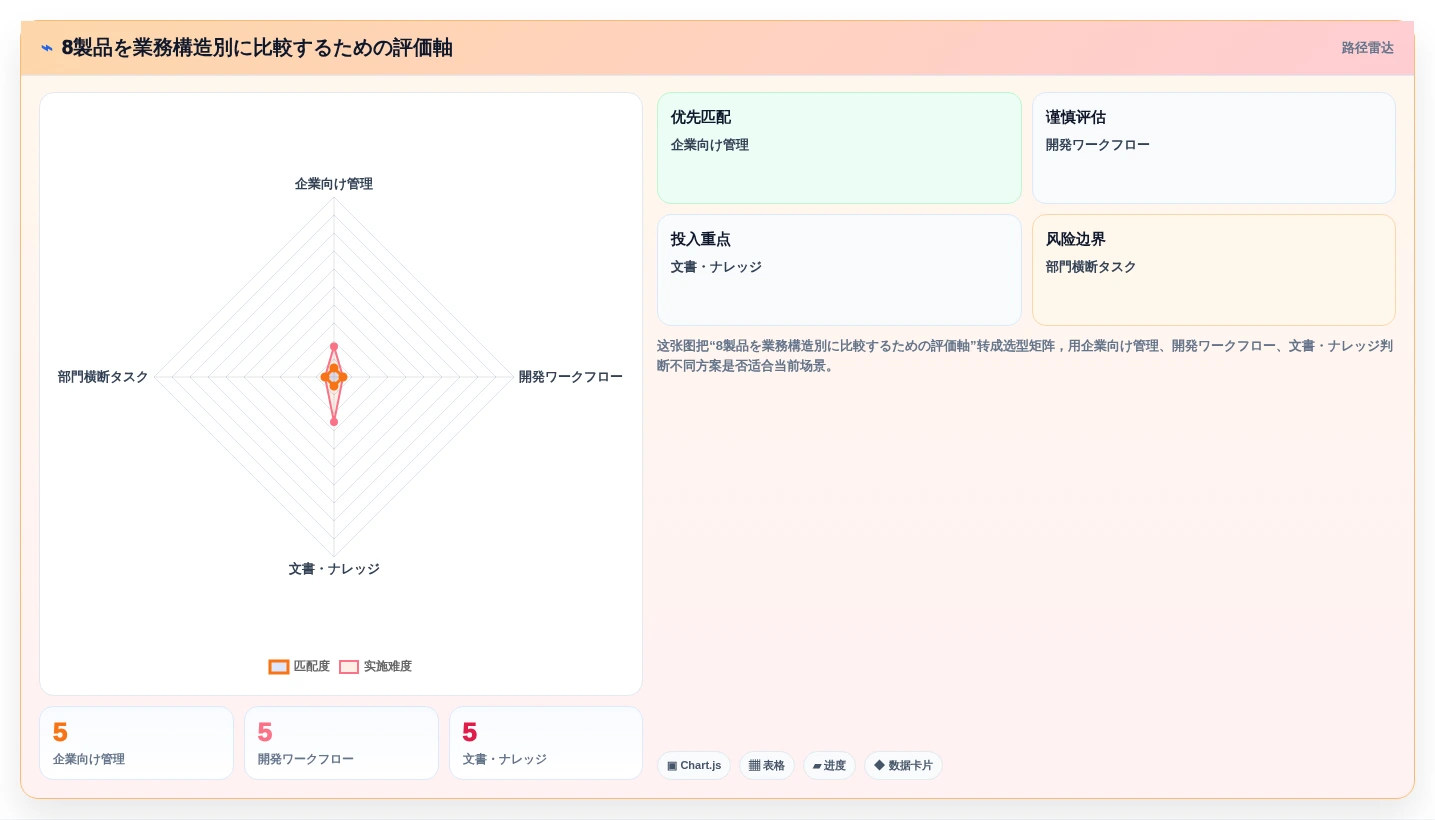Click the Chart.js chip
The height and width of the screenshot is (820, 1435).
(x=694, y=766)
